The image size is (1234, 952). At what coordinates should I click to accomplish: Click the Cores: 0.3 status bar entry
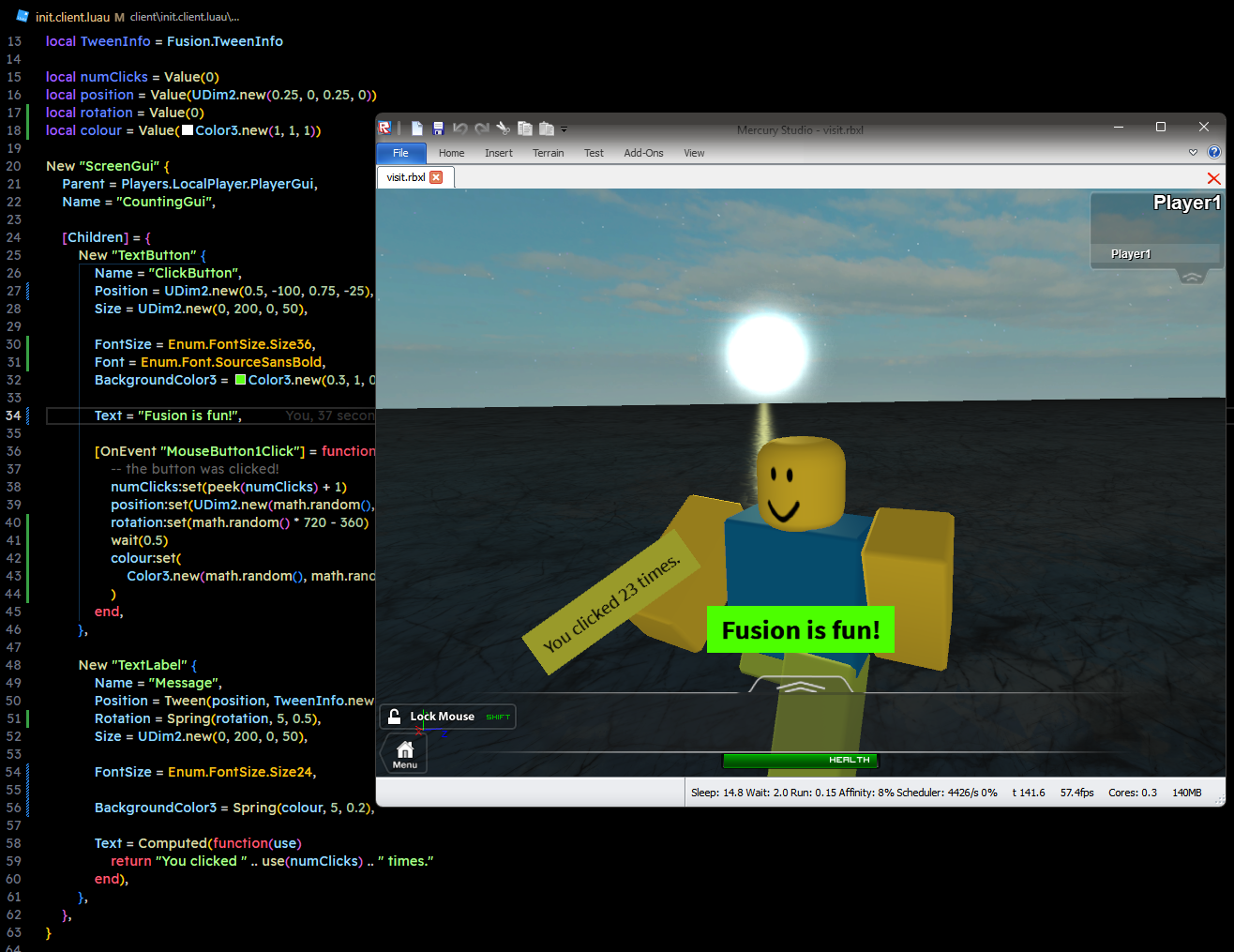[x=1133, y=793]
